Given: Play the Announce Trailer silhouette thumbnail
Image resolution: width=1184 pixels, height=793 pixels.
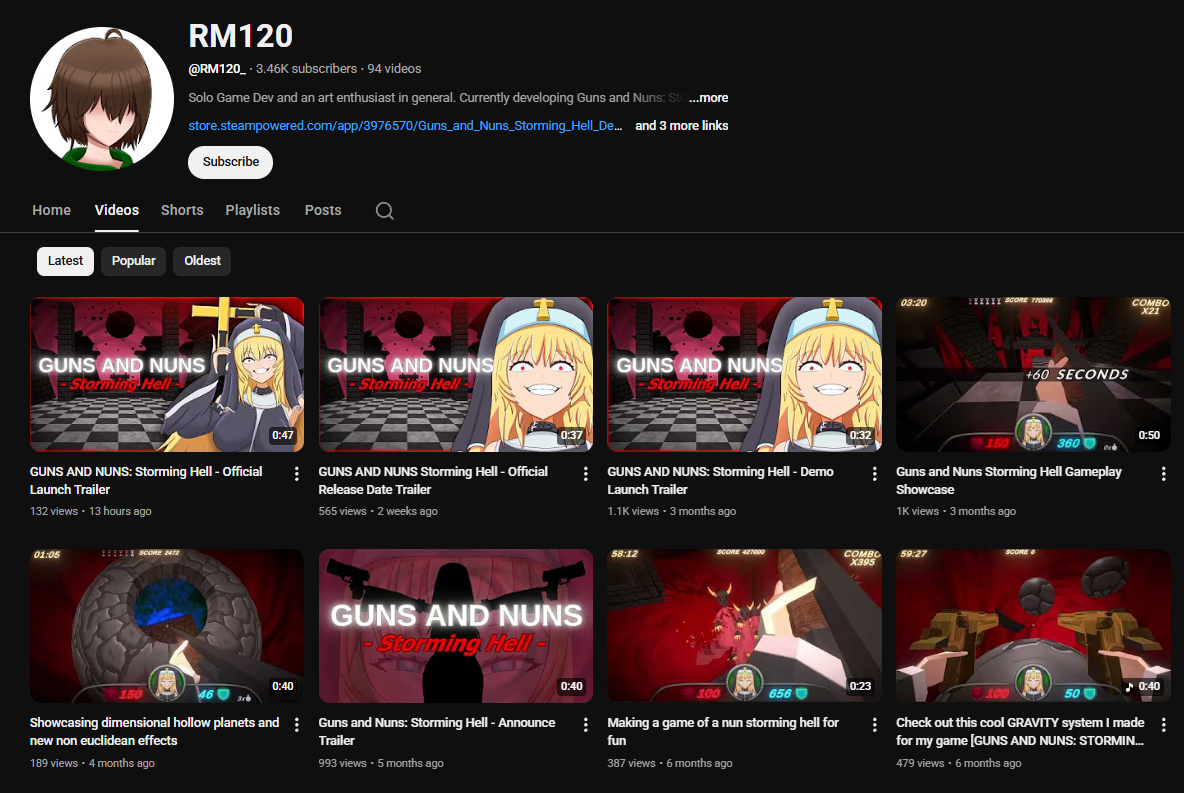Looking at the screenshot, I should (x=456, y=626).
